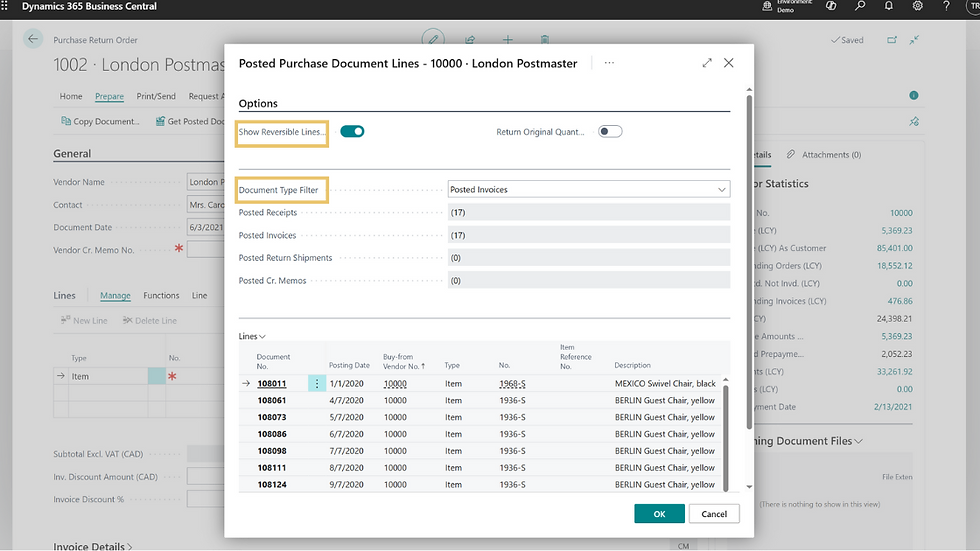The image size is (980, 551).
Task: Toggle Show Reversible Lines Only switch
Action: [x=352, y=131]
